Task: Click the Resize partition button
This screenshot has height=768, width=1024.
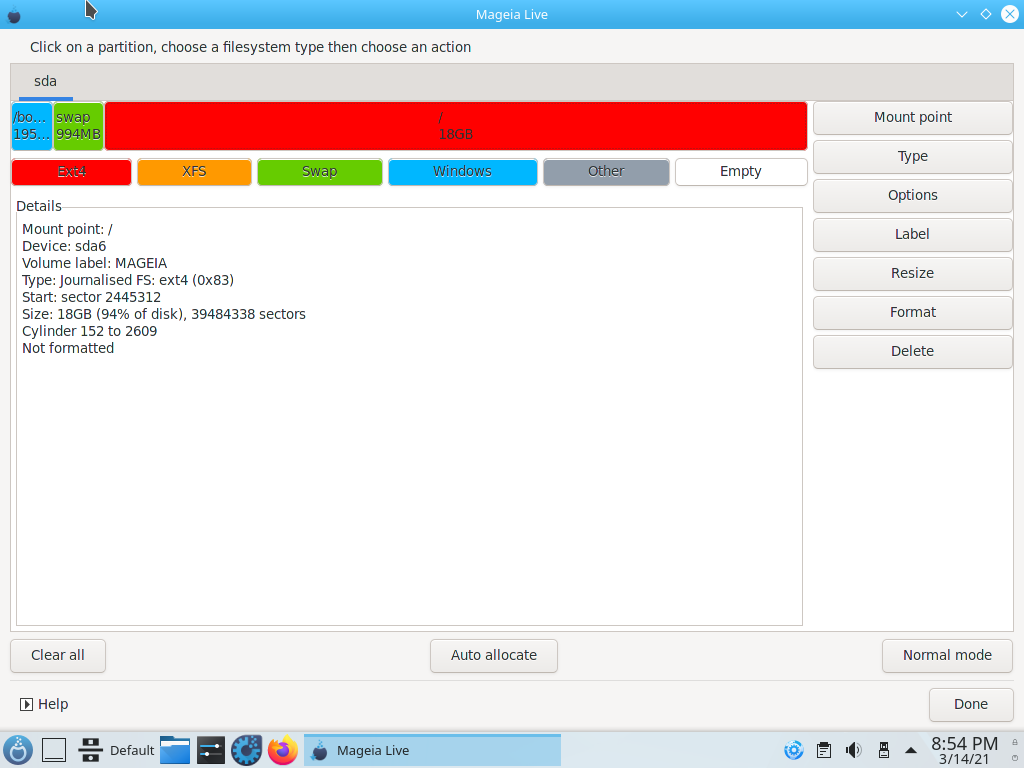Action: pyautogui.click(x=912, y=274)
